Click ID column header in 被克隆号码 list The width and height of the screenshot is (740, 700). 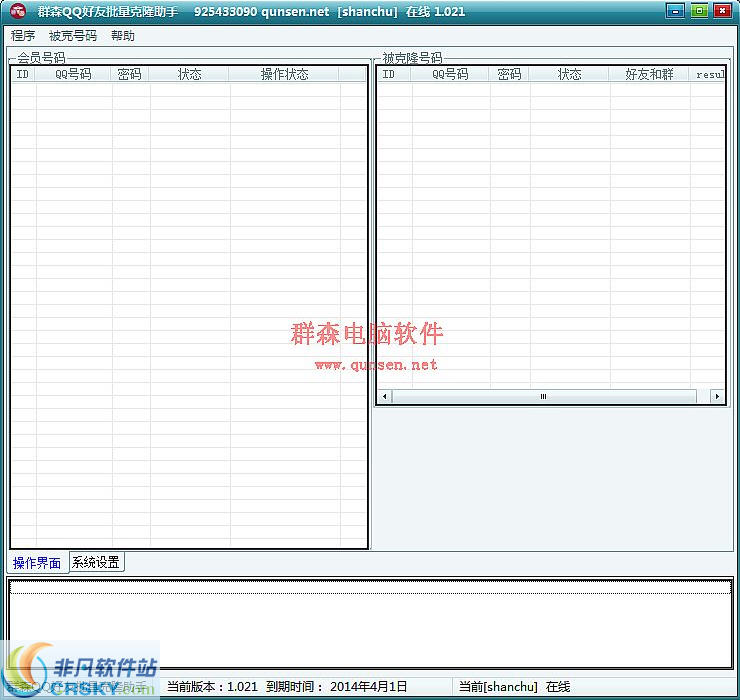[x=394, y=74]
